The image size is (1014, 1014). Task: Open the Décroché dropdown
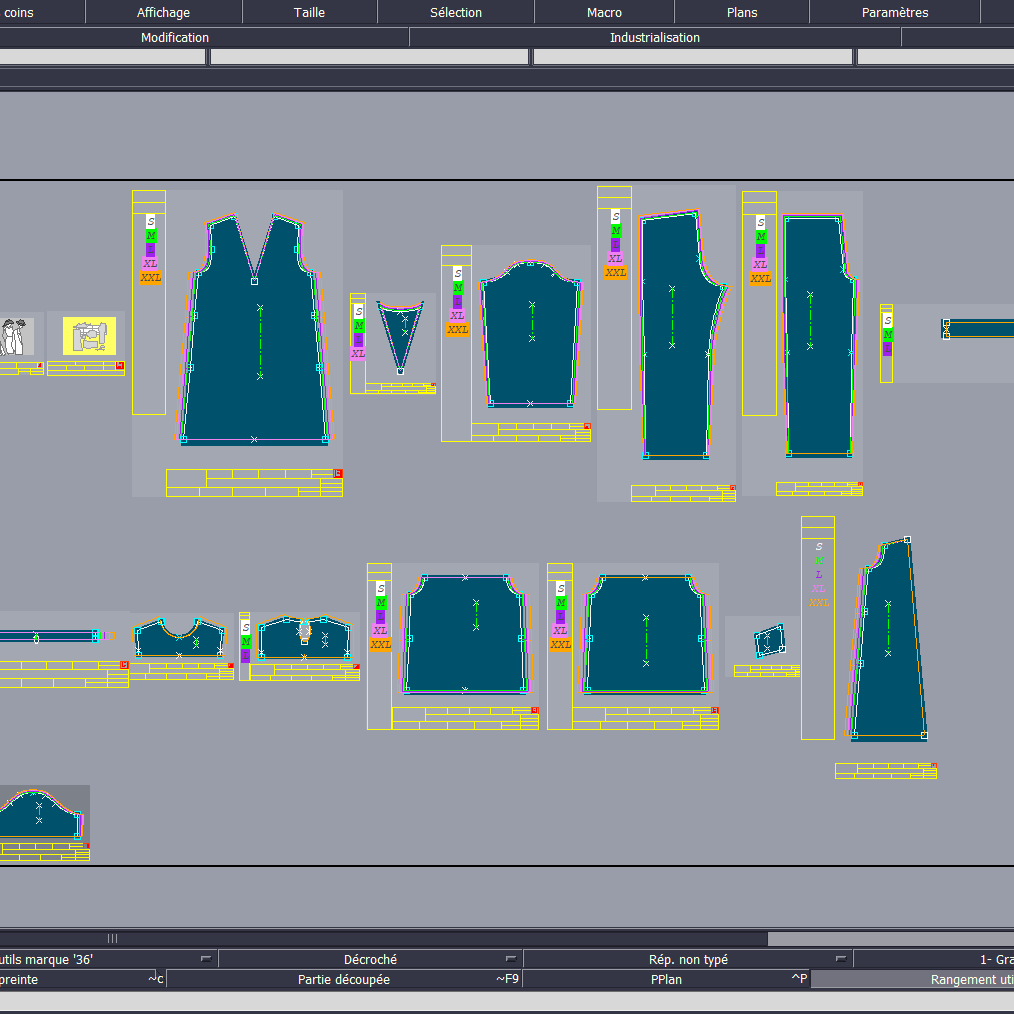point(370,959)
